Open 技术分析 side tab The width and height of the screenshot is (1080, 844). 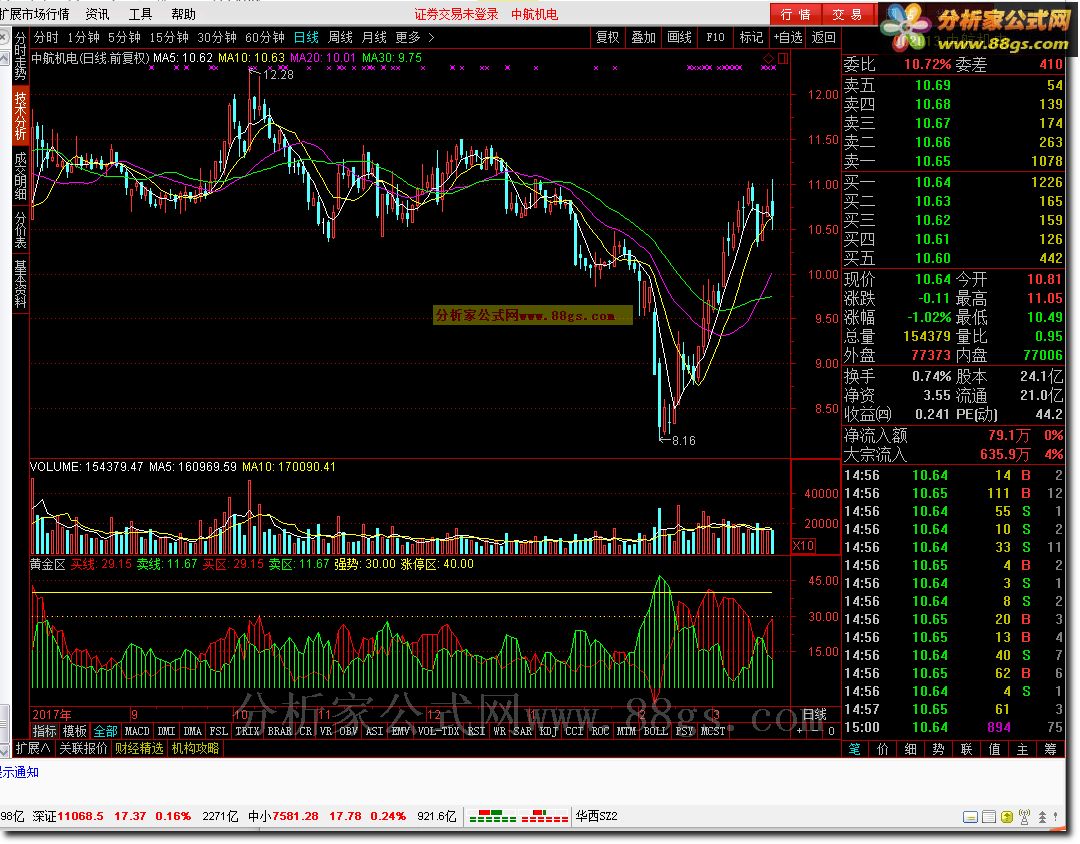tap(20, 114)
